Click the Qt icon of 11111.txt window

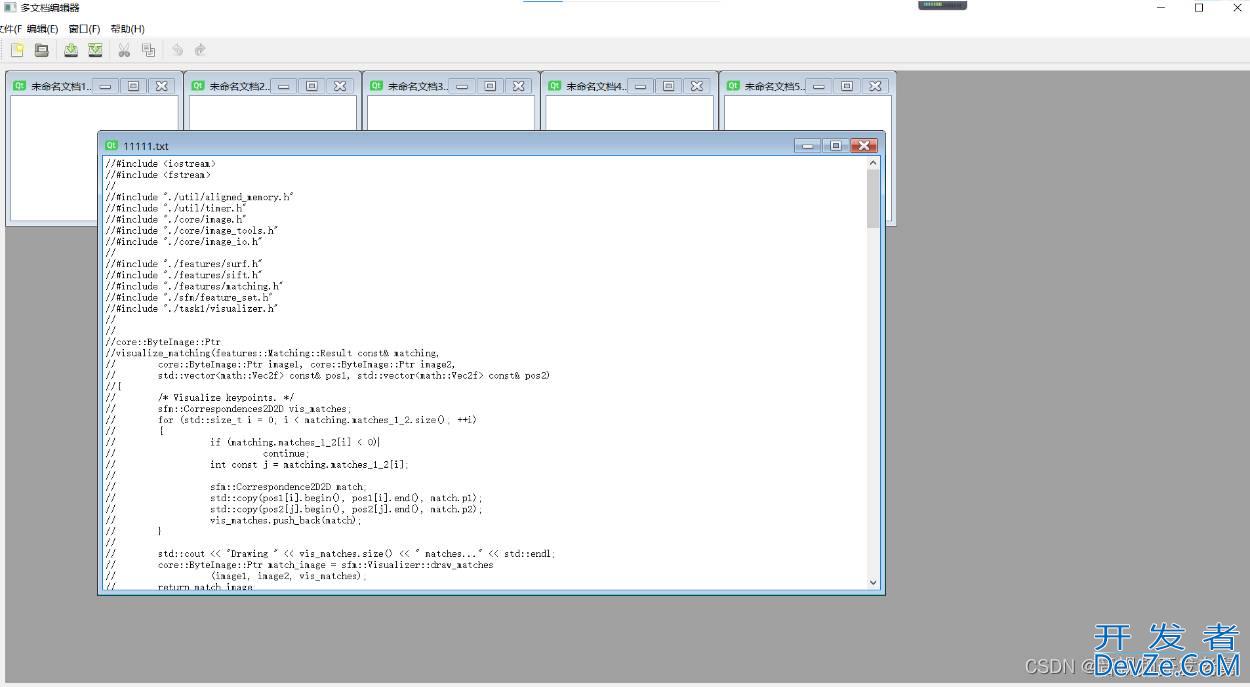pyautogui.click(x=111, y=146)
